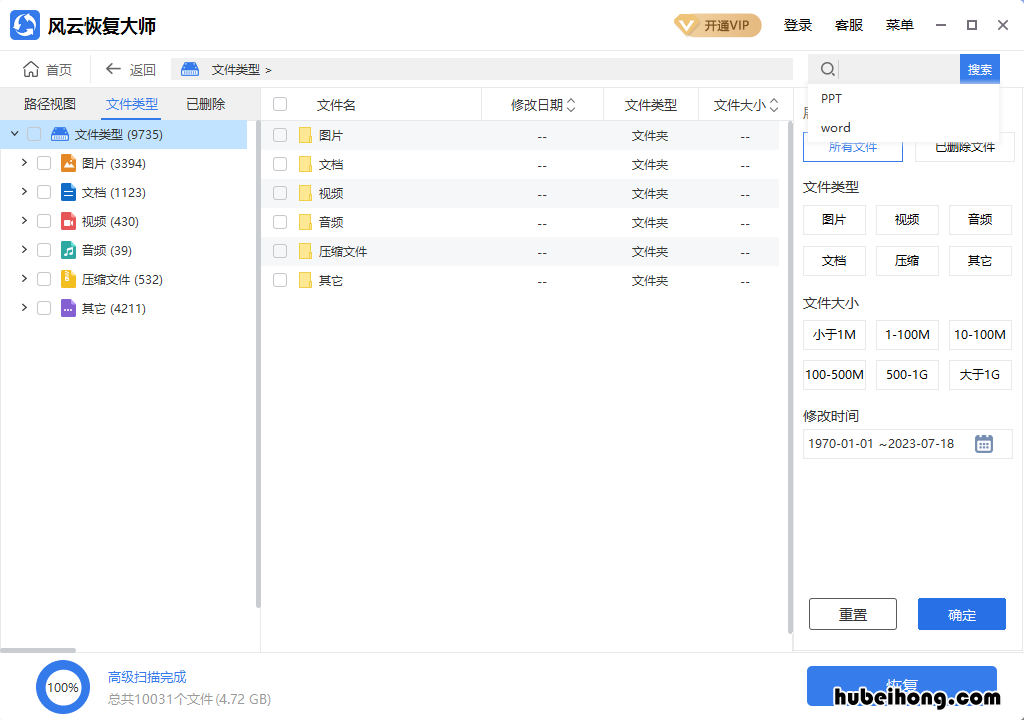The width and height of the screenshot is (1024, 720).
Task: Click the drive icon of 文件类型 (9735)
Action: tap(59, 135)
